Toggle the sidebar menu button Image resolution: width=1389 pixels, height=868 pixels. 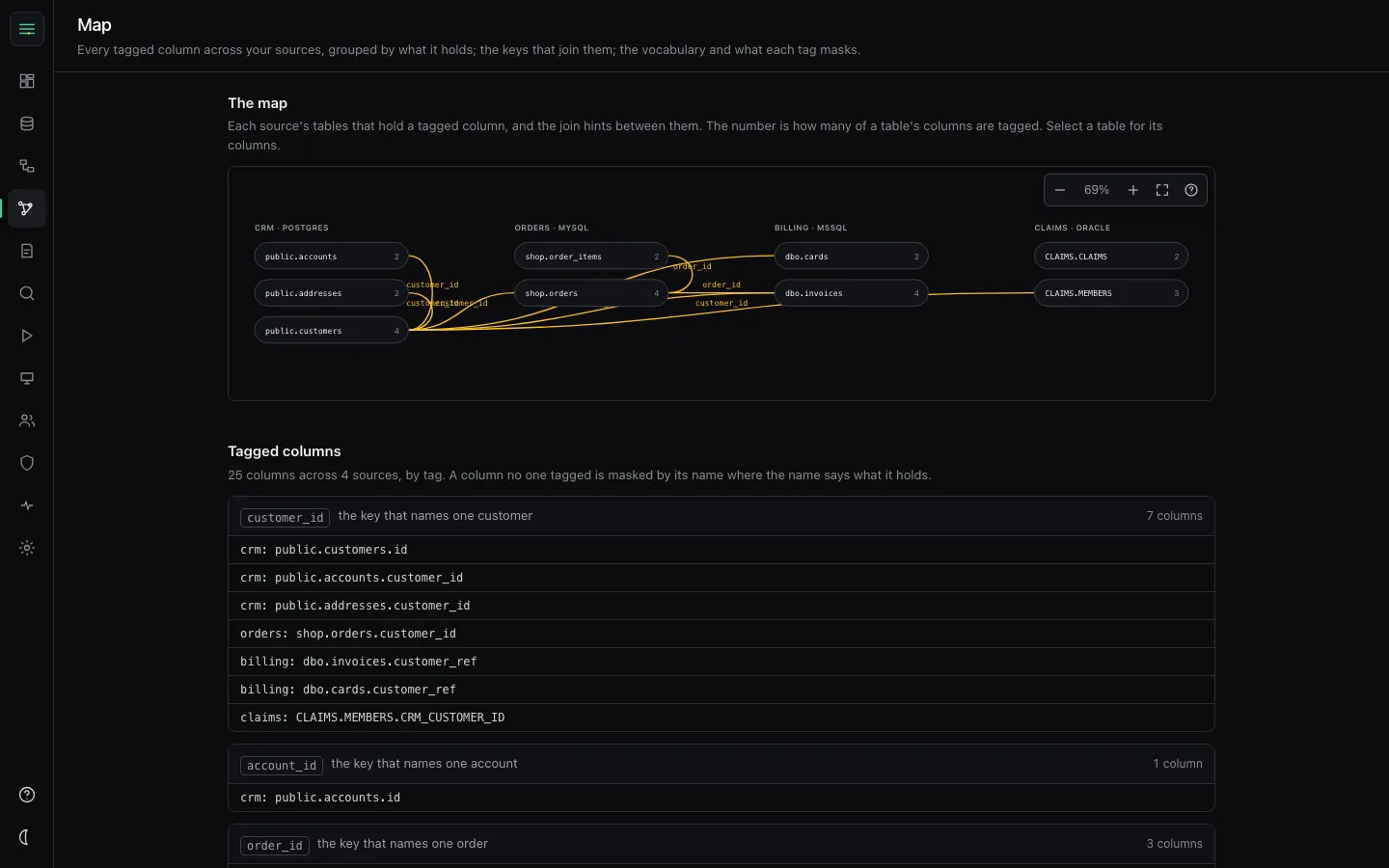click(27, 29)
